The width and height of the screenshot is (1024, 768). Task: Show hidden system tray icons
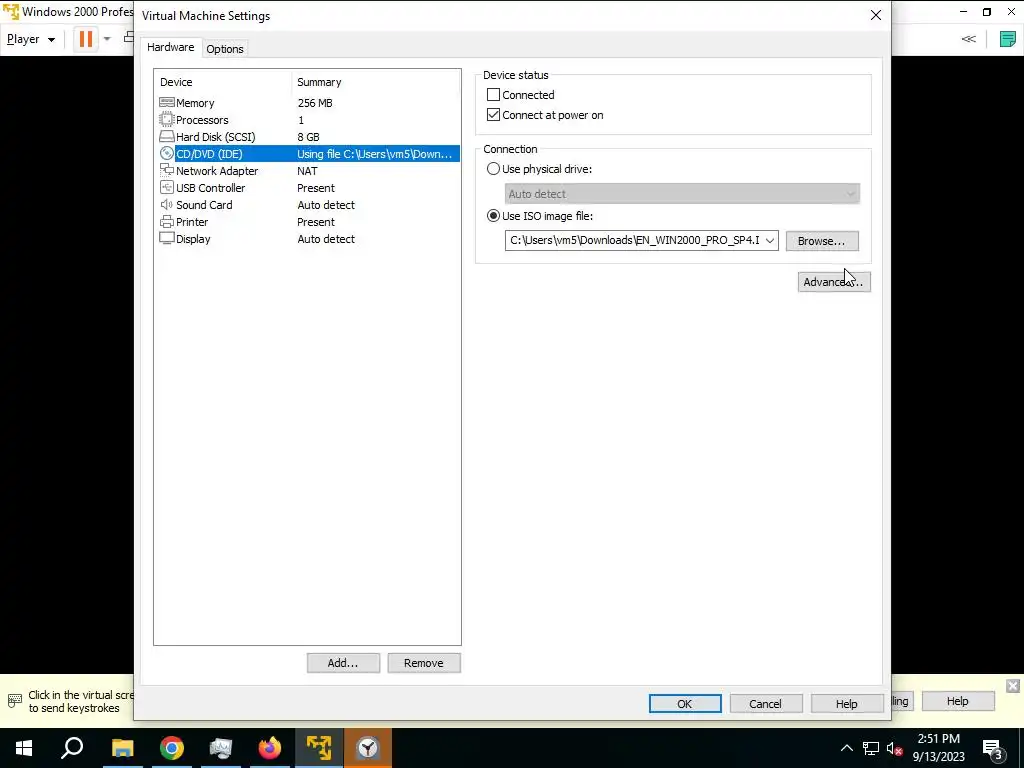pos(846,748)
